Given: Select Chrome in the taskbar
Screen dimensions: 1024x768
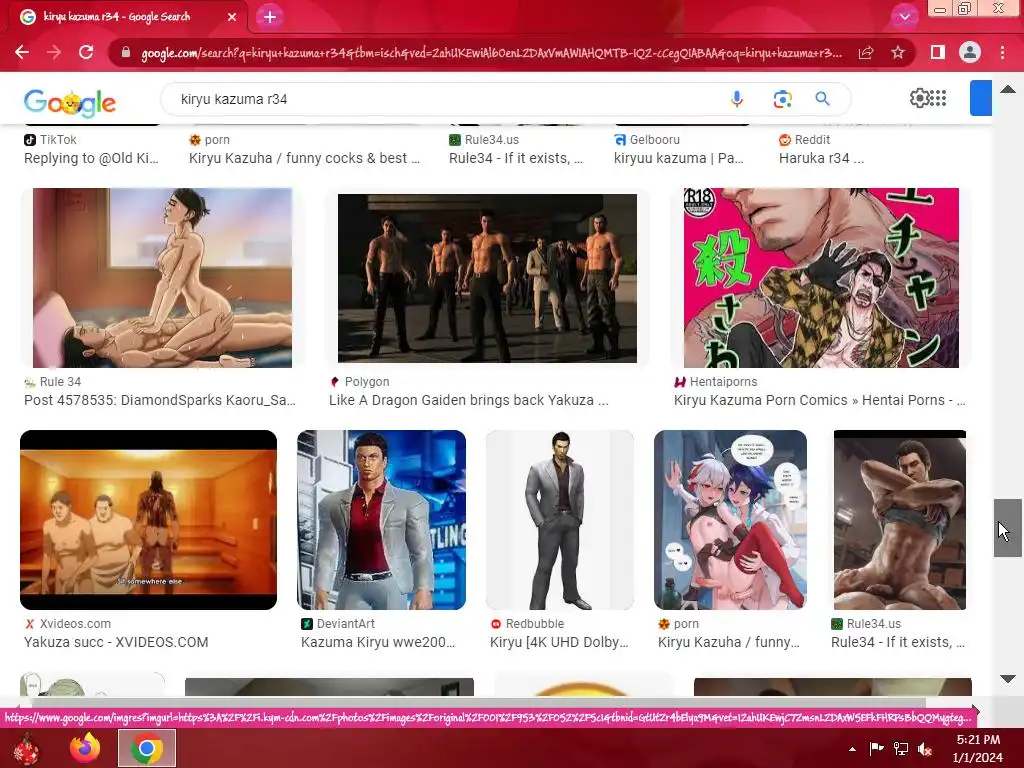Looking at the screenshot, I should click(147, 748).
